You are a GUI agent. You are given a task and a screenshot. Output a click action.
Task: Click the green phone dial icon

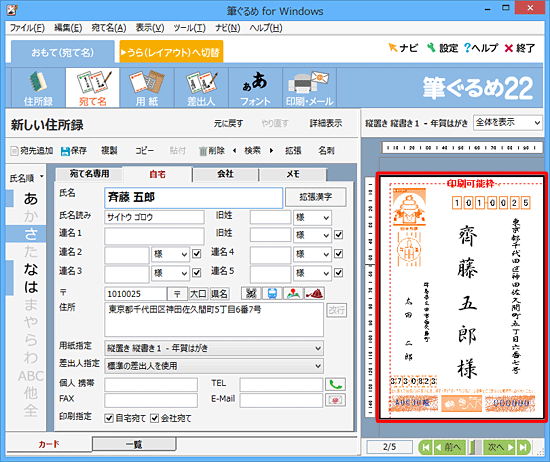point(335,384)
